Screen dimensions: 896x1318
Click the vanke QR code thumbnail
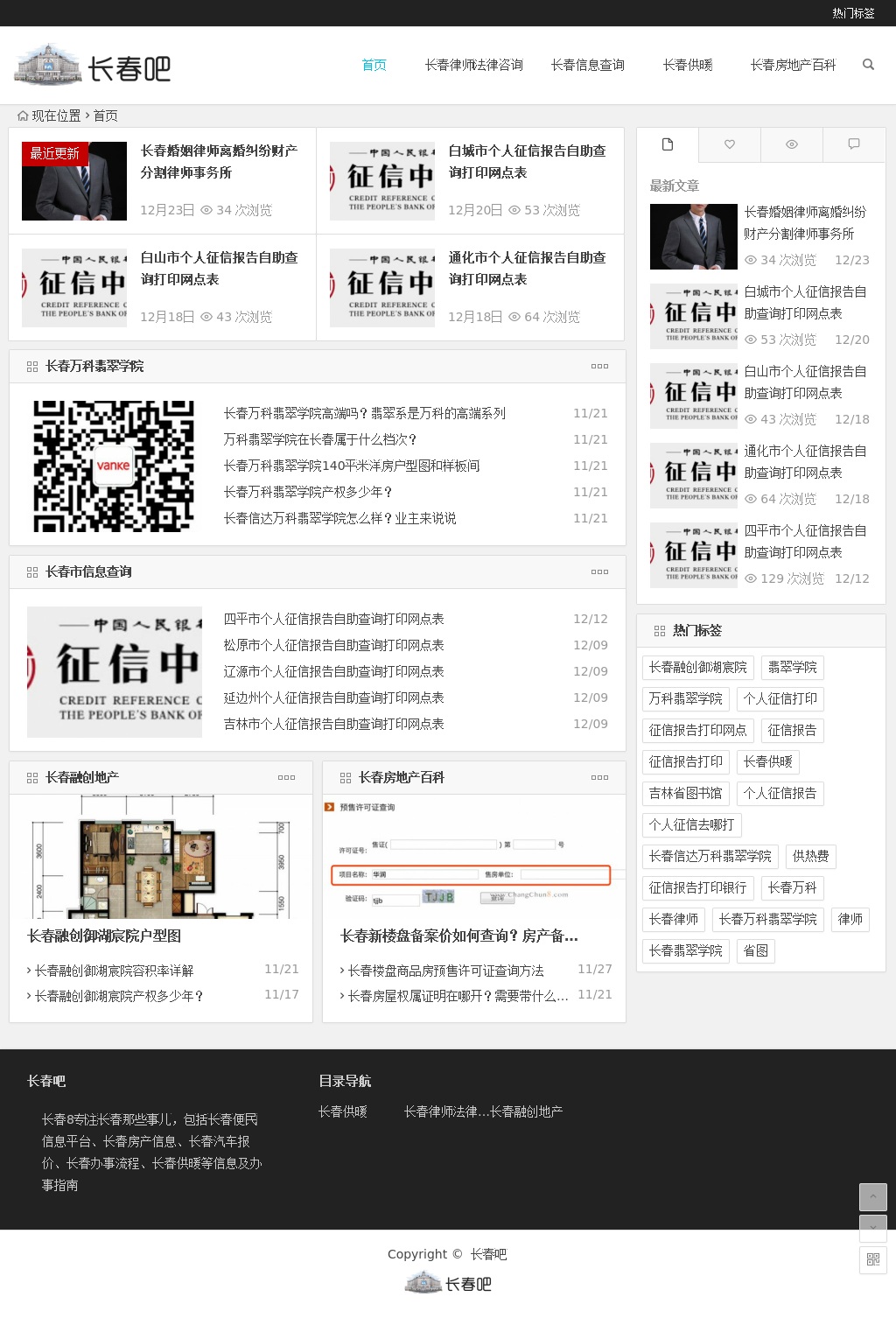[114, 466]
